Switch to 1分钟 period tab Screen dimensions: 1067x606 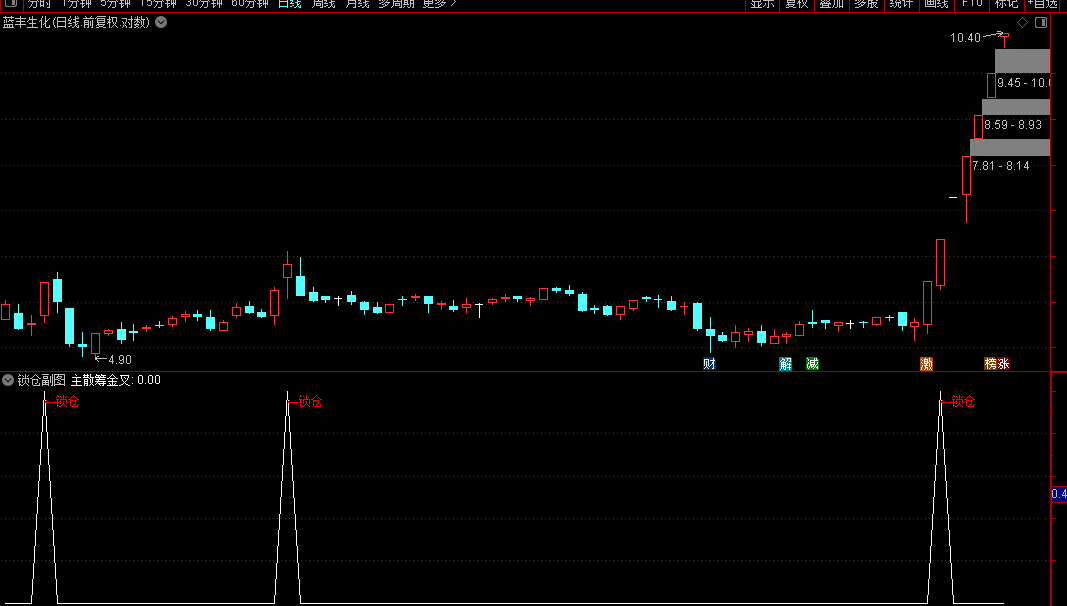coord(76,3)
